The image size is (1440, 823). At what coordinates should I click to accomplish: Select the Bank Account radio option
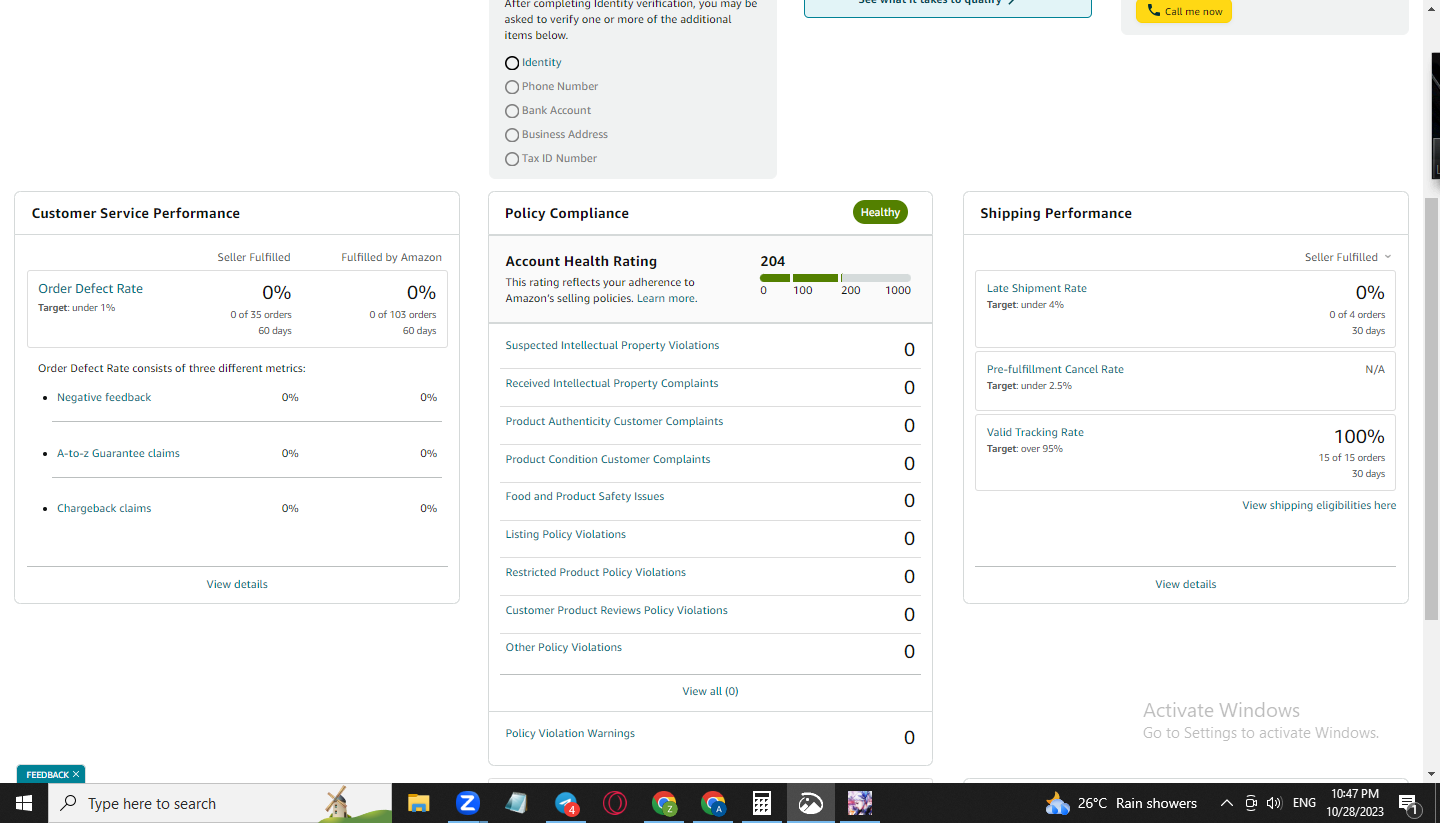[512, 111]
